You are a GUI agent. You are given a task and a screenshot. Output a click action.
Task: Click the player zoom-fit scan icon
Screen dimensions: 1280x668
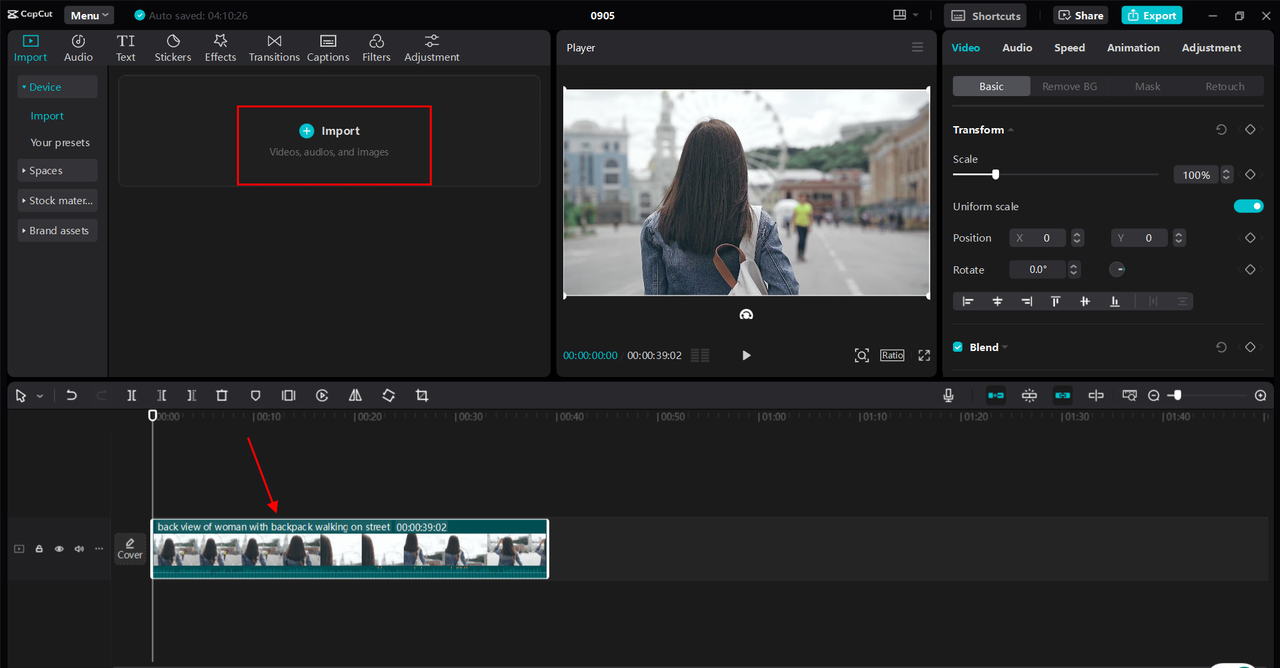pyautogui.click(x=861, y=355)
